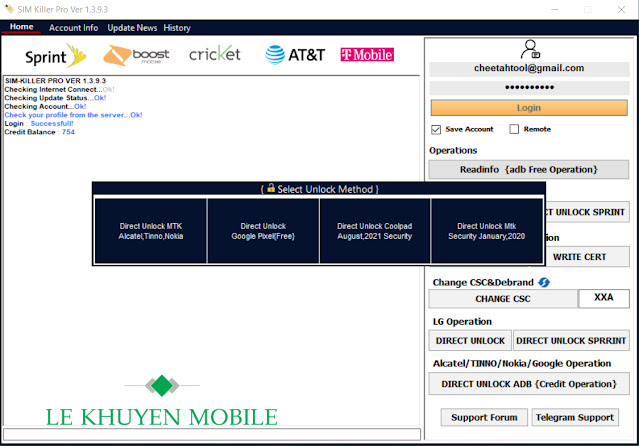Image resolution: width=639 pixels, height=446 pixels.
Task: Click the Sprint carrier logo
Action: [55, 56]
